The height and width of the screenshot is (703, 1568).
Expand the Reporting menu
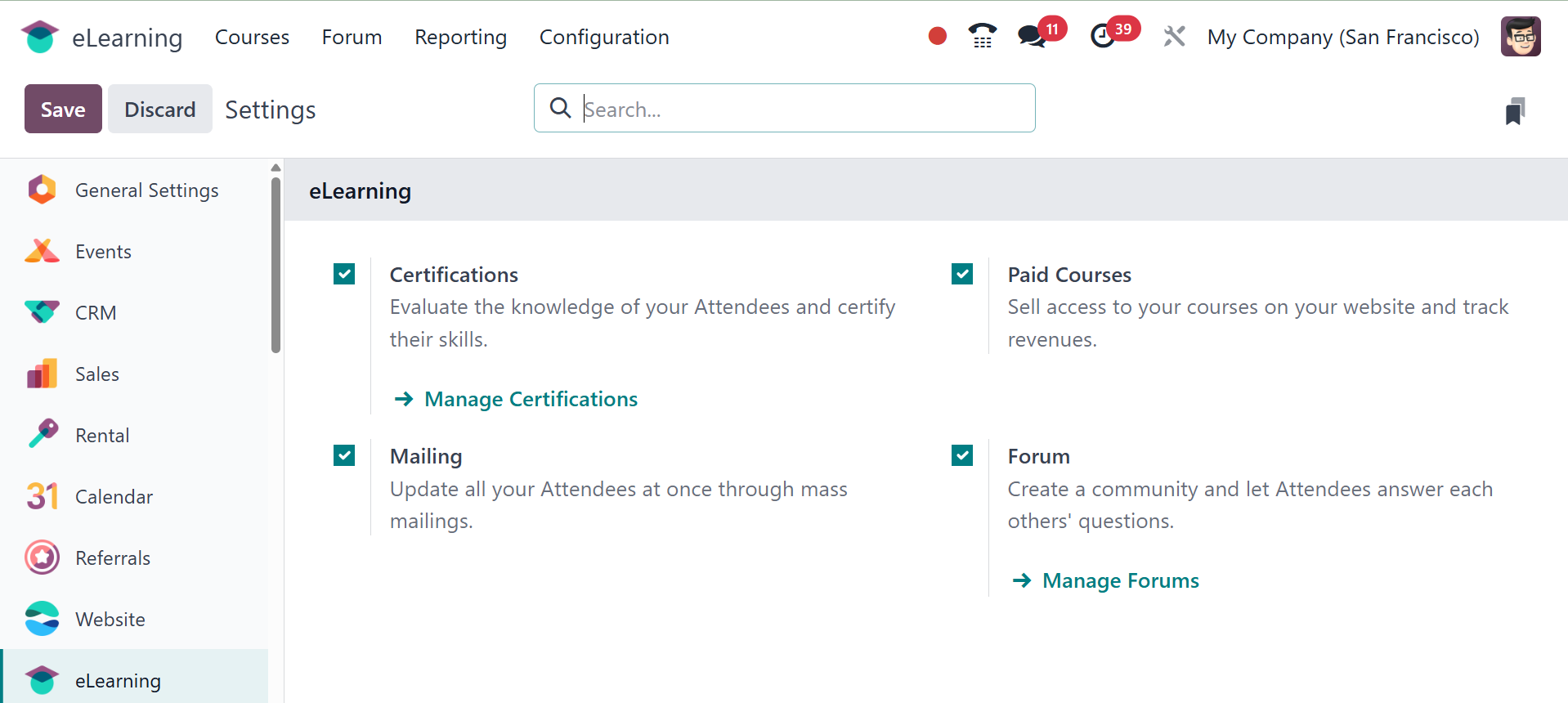pos(460,37)
